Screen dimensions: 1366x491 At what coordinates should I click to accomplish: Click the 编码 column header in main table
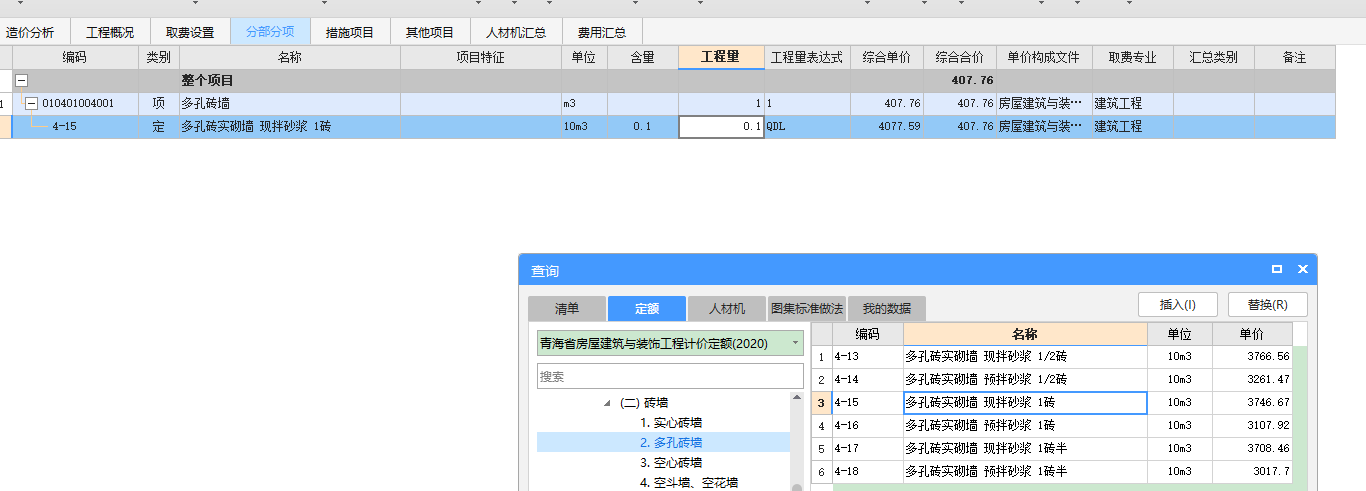tap(75, 57)
